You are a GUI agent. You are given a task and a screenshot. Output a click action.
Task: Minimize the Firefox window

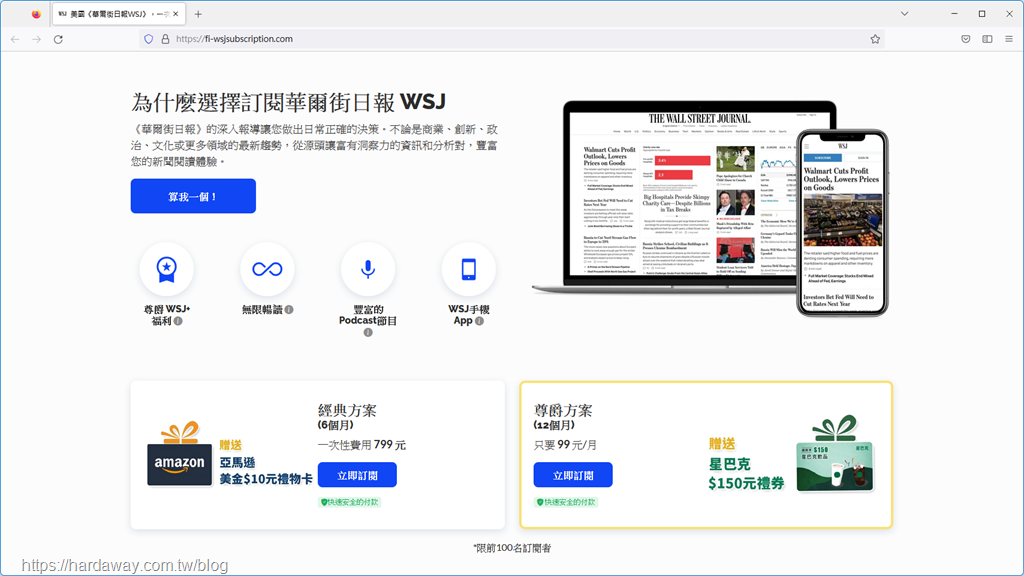[x=954, y=14]
